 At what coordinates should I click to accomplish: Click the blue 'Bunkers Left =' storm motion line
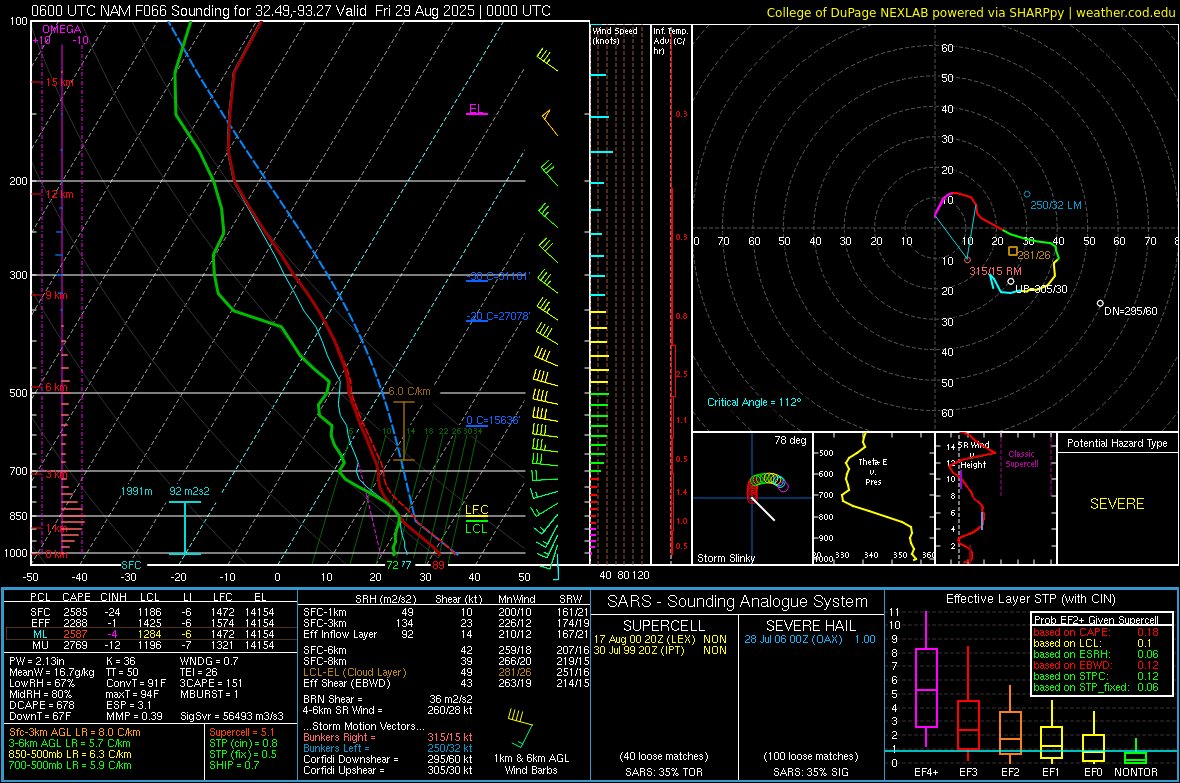click(388, 748)
